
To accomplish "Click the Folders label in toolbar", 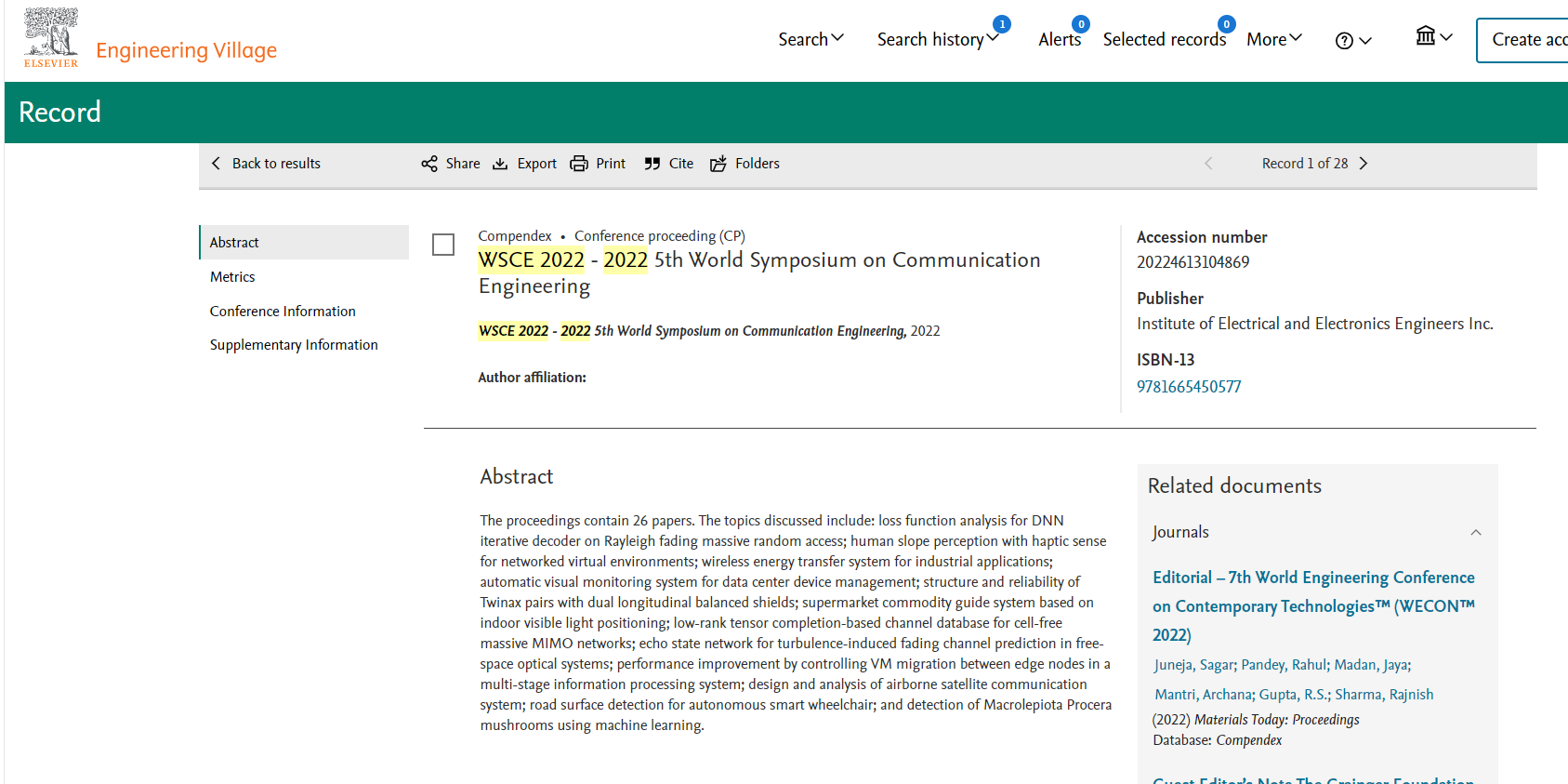I will coord(758,164).
